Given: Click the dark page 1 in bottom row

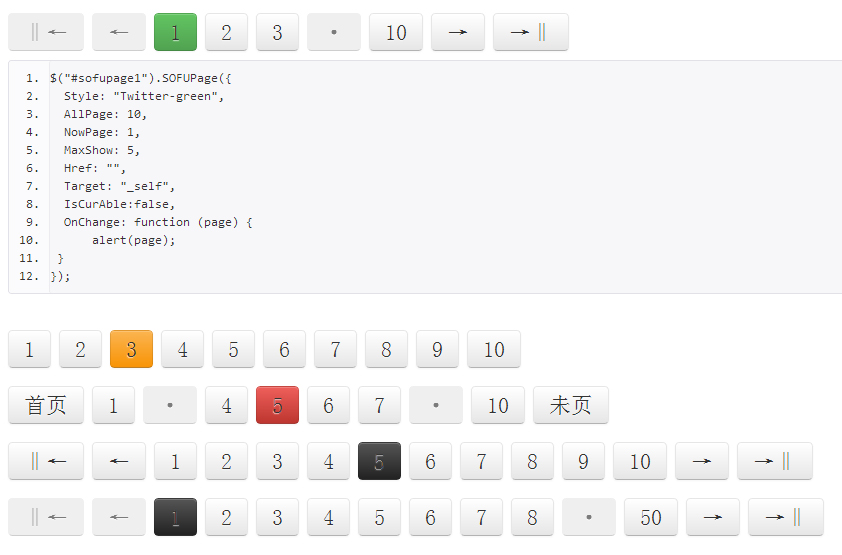Looking at the screenshot, I should (175, 516).
